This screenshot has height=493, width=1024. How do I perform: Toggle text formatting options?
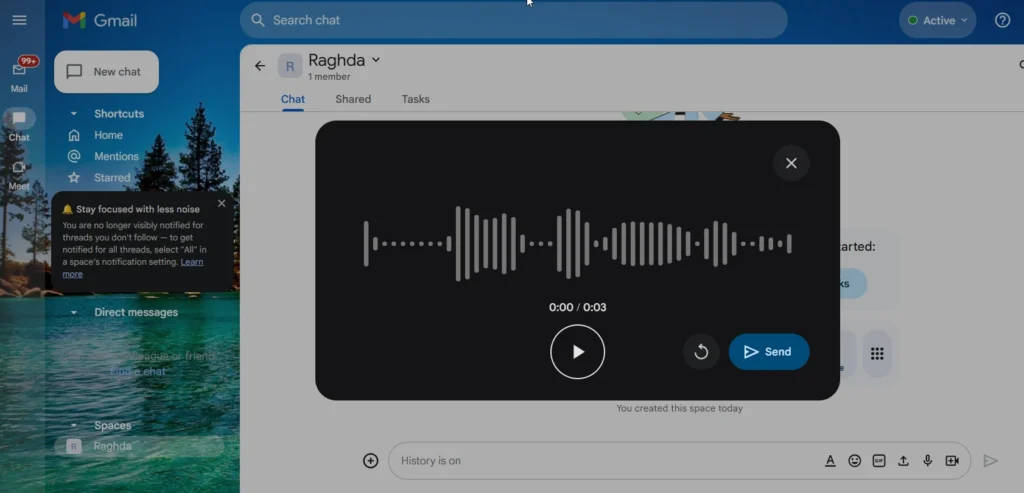tap(830, 461)
